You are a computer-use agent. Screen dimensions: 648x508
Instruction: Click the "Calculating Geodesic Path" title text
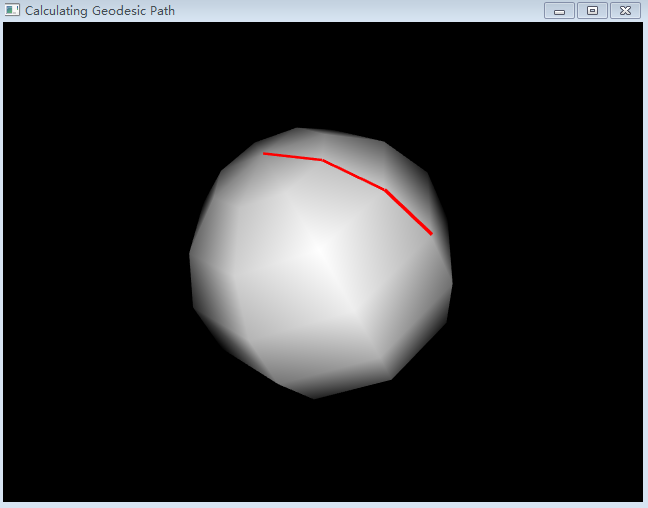[100, 10]
